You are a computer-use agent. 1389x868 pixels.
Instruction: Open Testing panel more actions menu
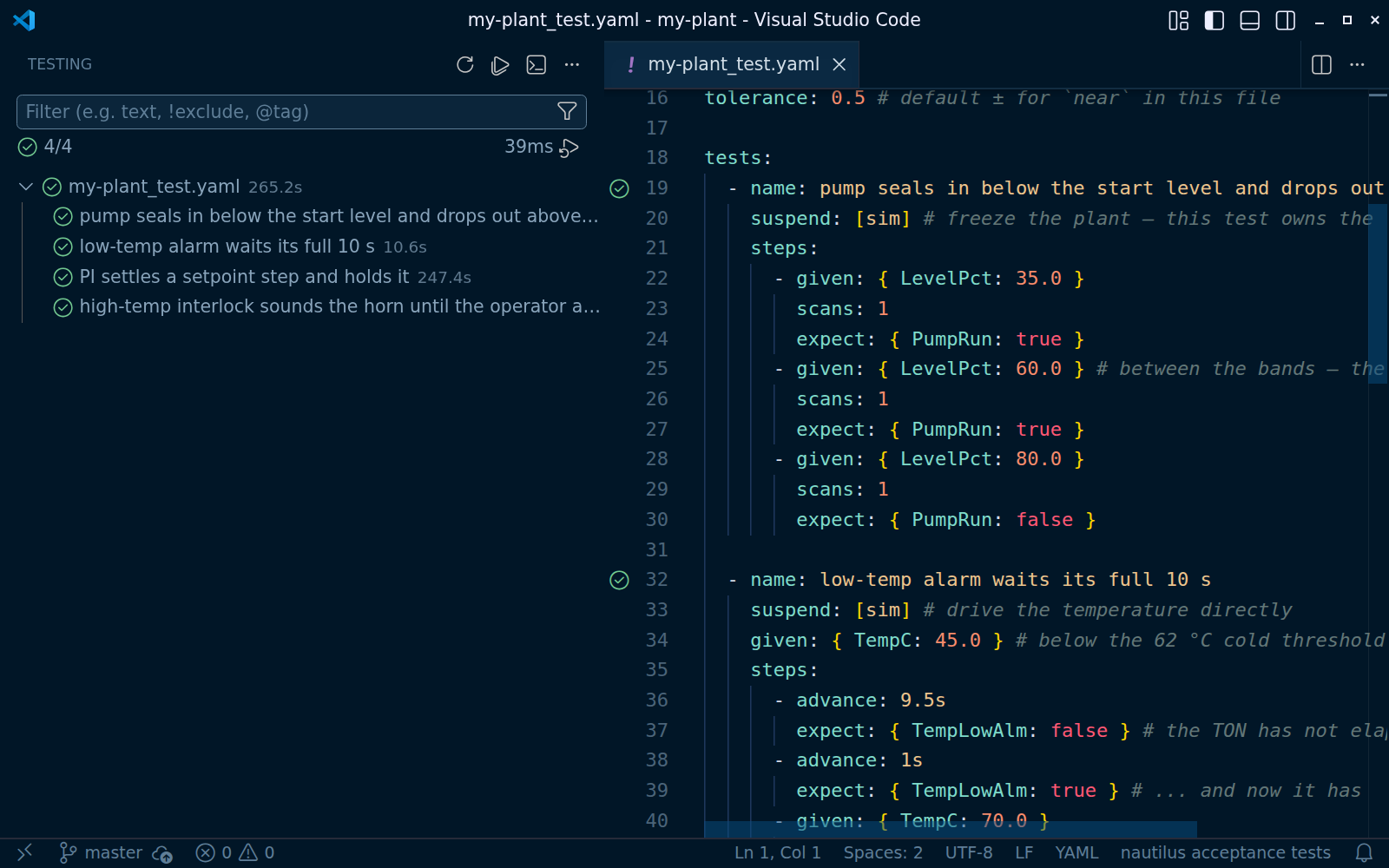point(572,65)
